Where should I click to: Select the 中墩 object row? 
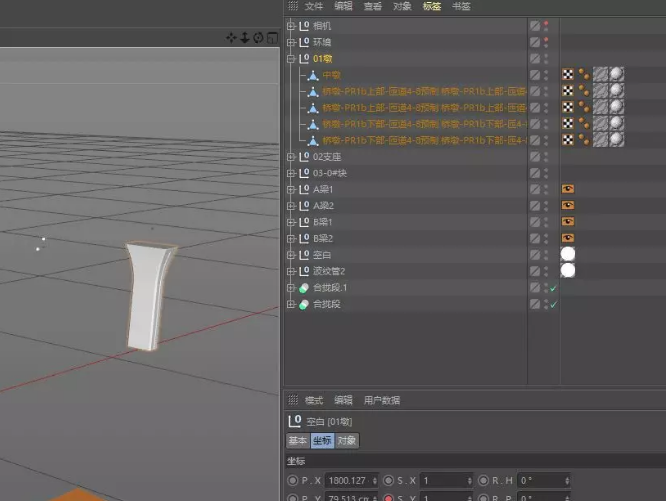point(332,75)
